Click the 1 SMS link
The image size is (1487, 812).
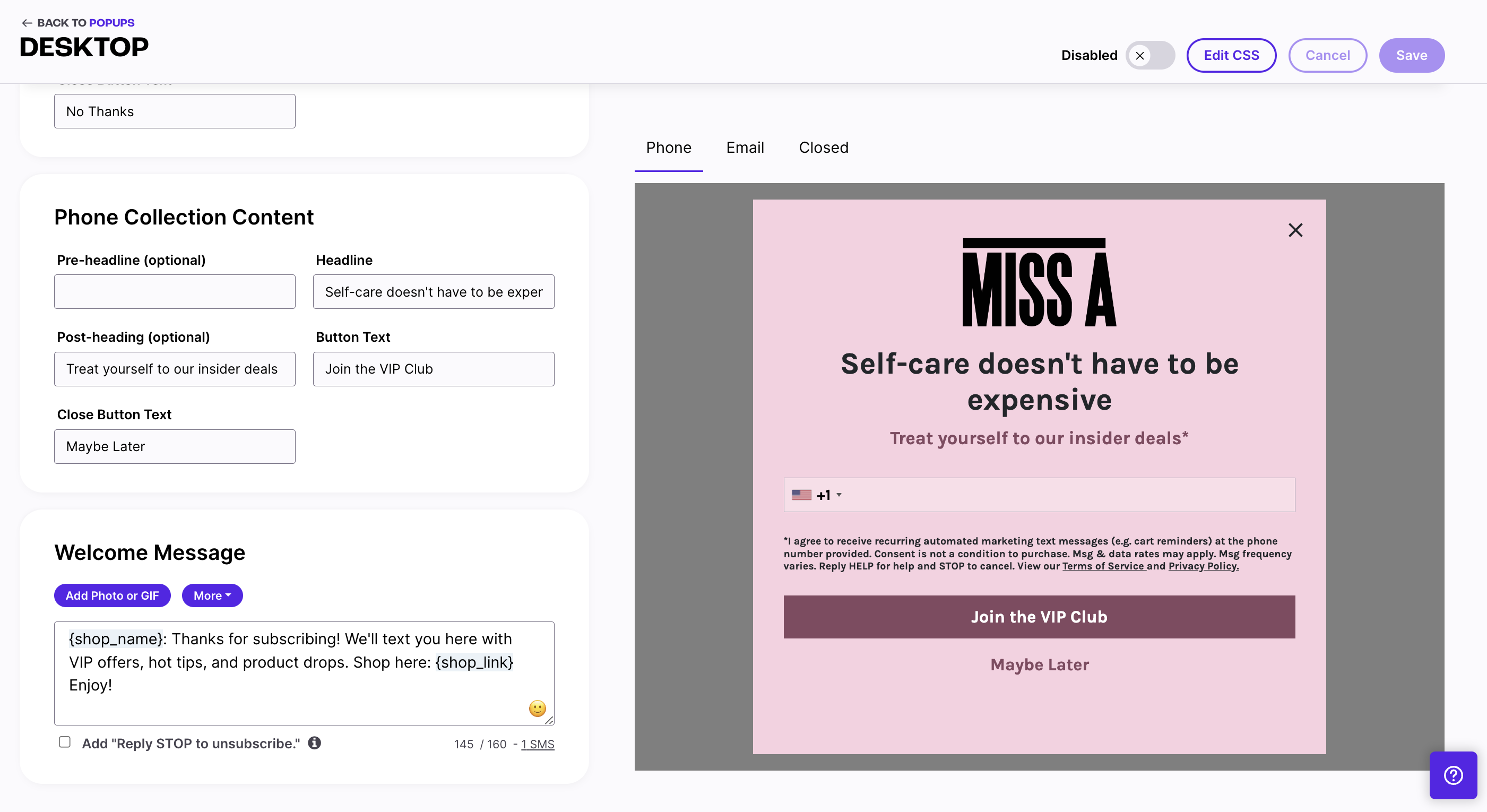538,745
